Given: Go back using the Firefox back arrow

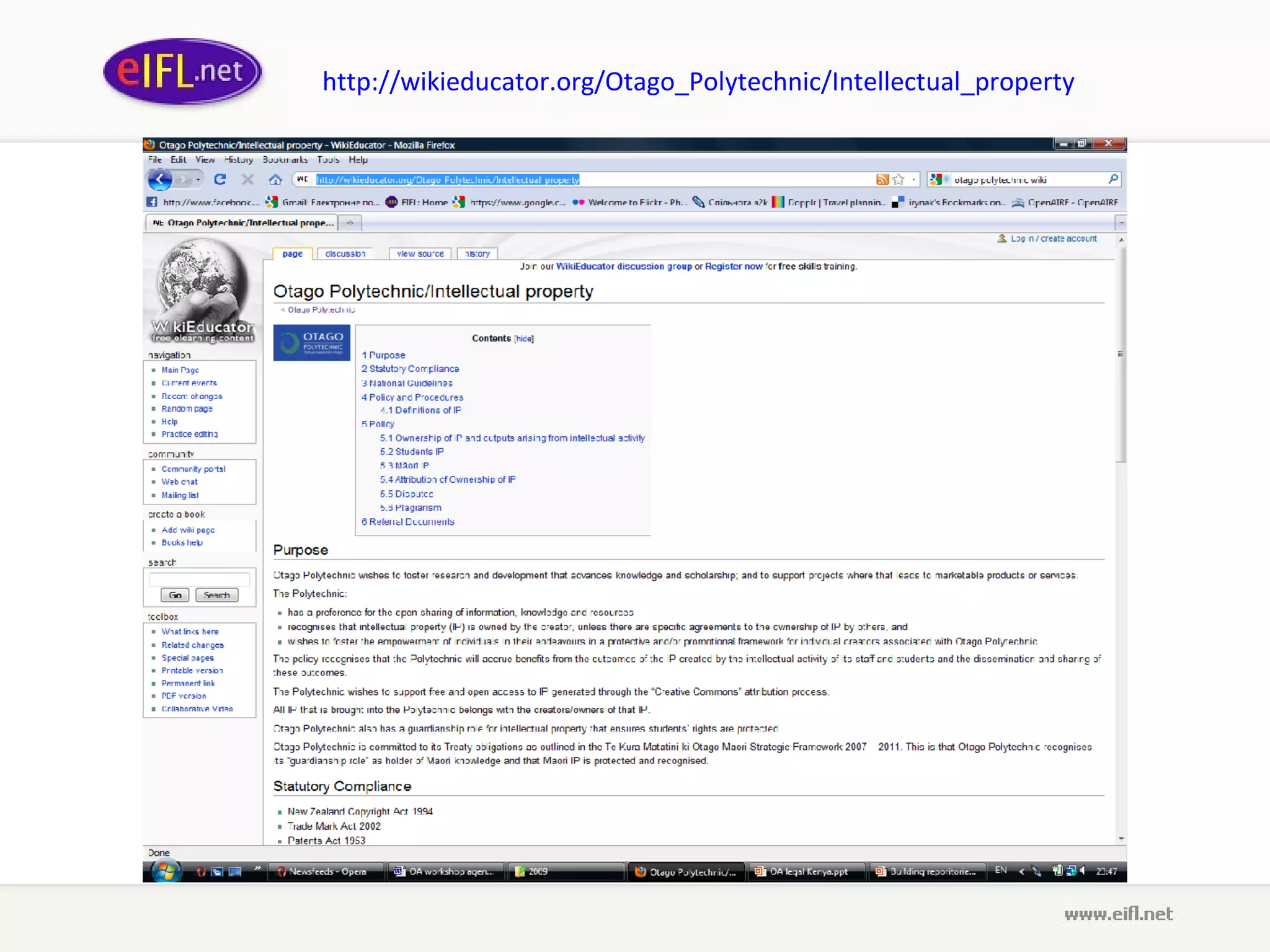Looking at the screenshot, I should 160,180.
